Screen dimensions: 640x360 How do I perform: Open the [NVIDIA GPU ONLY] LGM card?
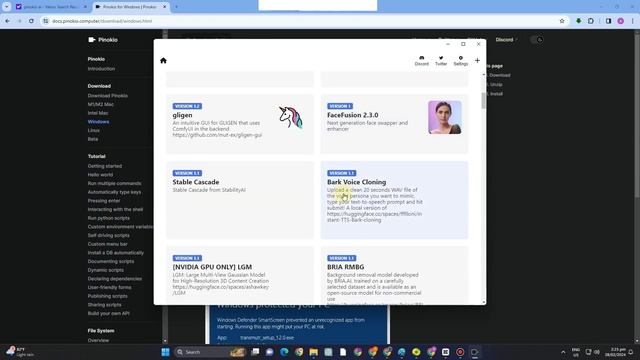240,275
